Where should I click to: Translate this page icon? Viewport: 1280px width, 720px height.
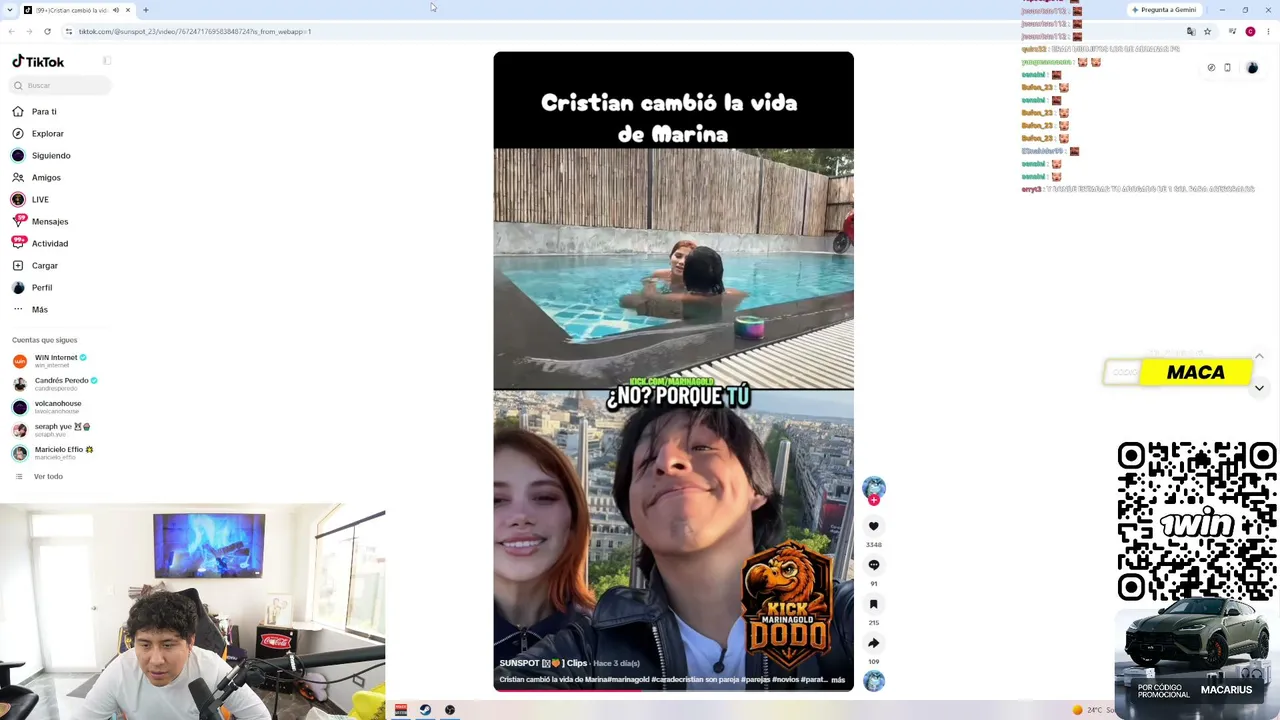[1191, 31]
